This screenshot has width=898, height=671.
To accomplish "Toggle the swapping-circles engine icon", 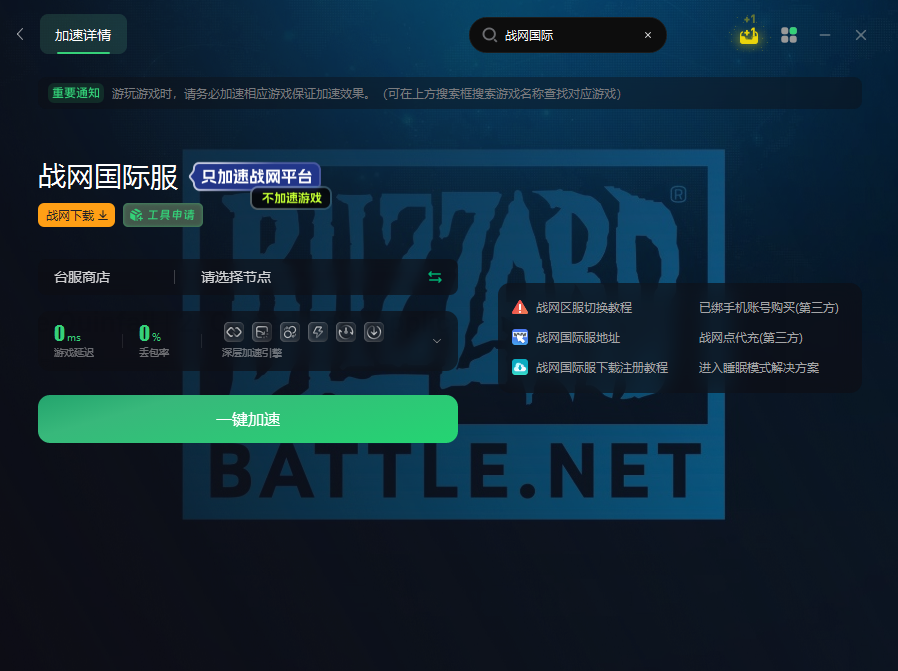I will pos(290,331).
